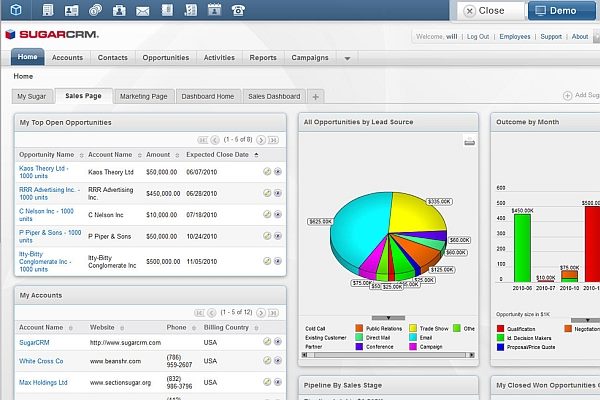Open the Employees link
Viewport: 600px width, 400px height.
coord(515,37)
